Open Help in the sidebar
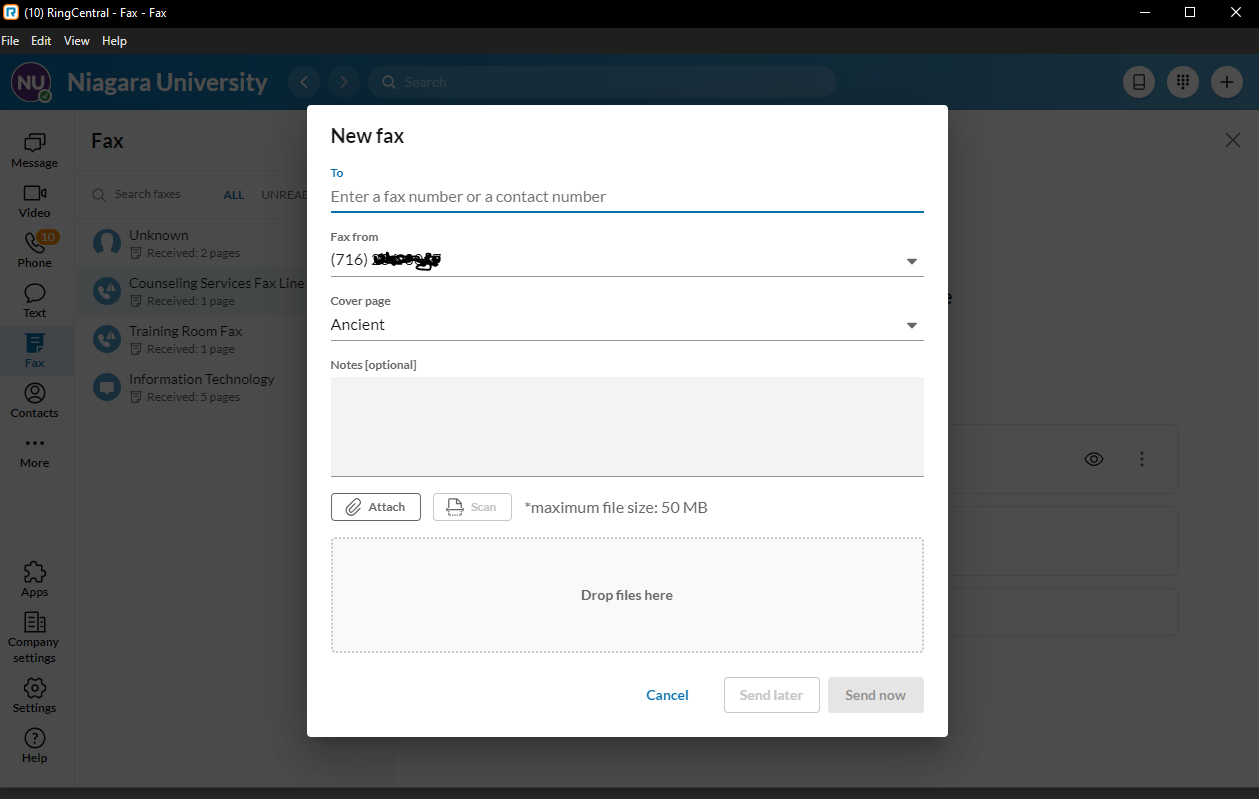 (35, 745)
